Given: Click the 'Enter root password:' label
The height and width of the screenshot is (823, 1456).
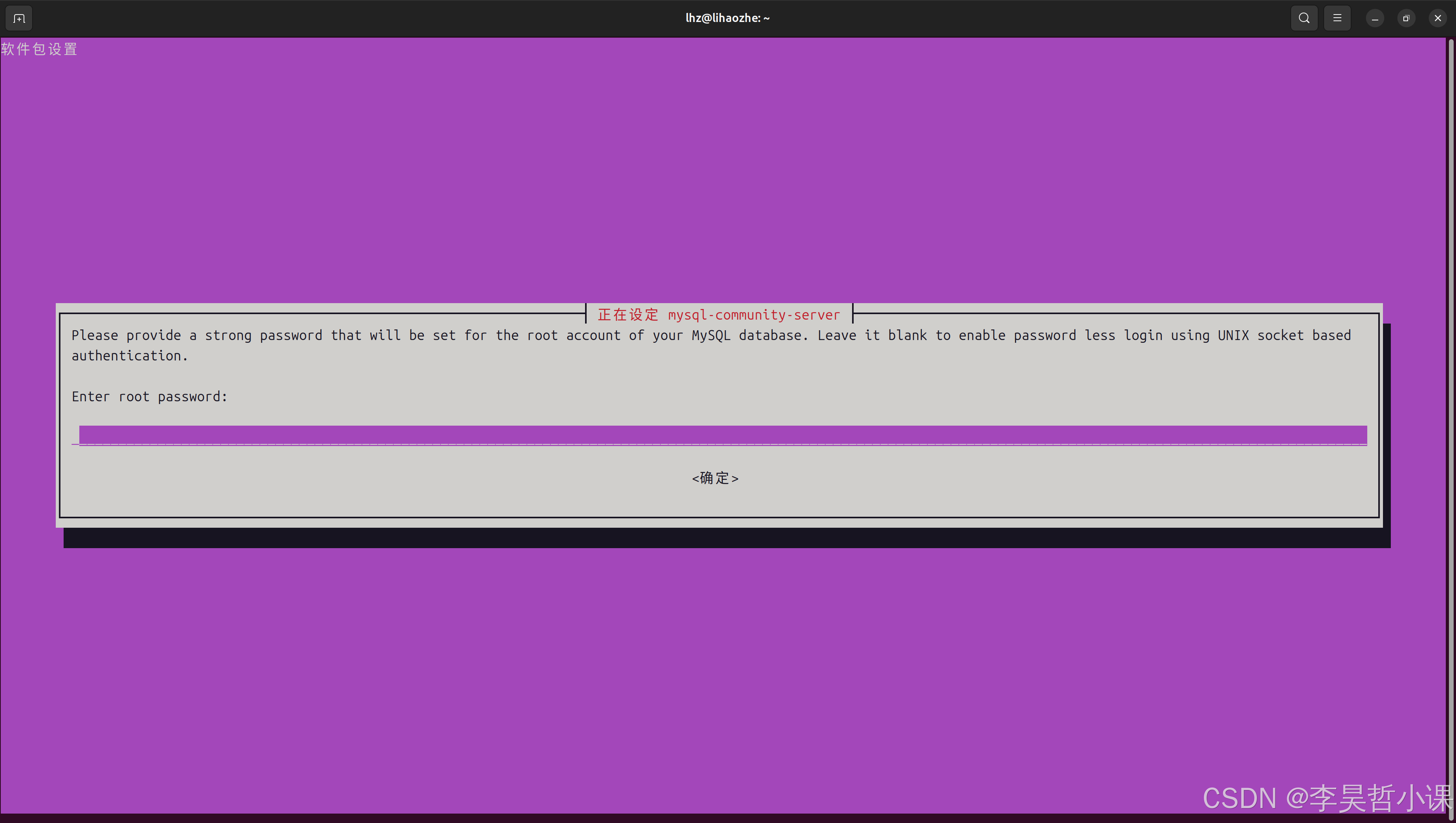Looking at the screenshot, I should (149, 397).
